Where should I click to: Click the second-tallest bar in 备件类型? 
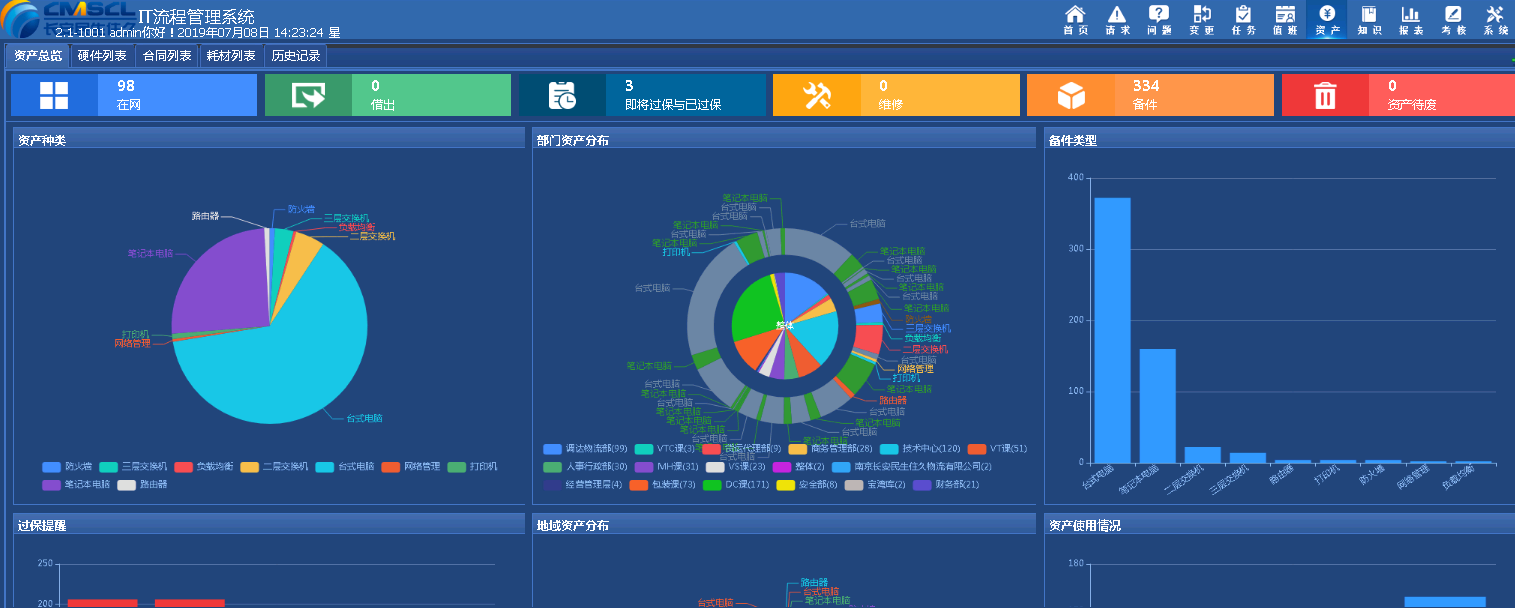point(1158,406)
